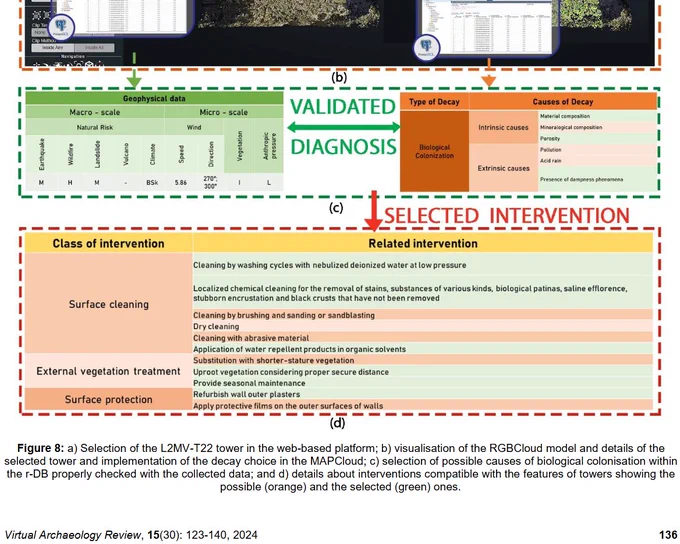This screenshot has height=544, width=680.
Task: Click the left database table thumbnail
Action: [122, 16]
